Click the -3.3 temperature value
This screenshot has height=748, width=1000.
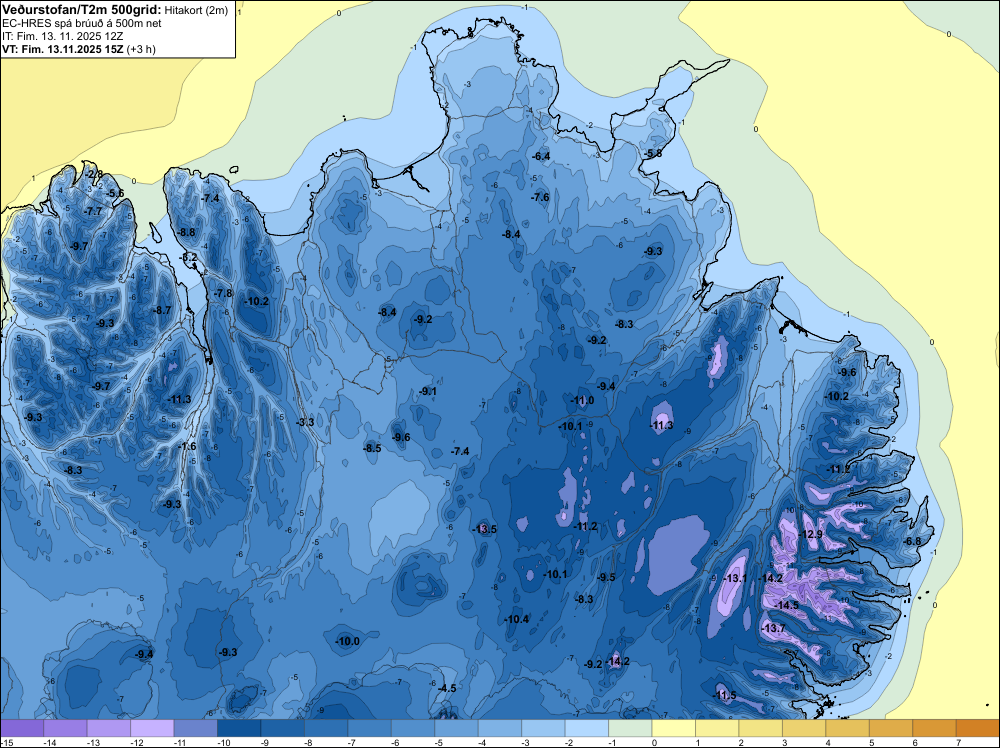pos(305,422)
